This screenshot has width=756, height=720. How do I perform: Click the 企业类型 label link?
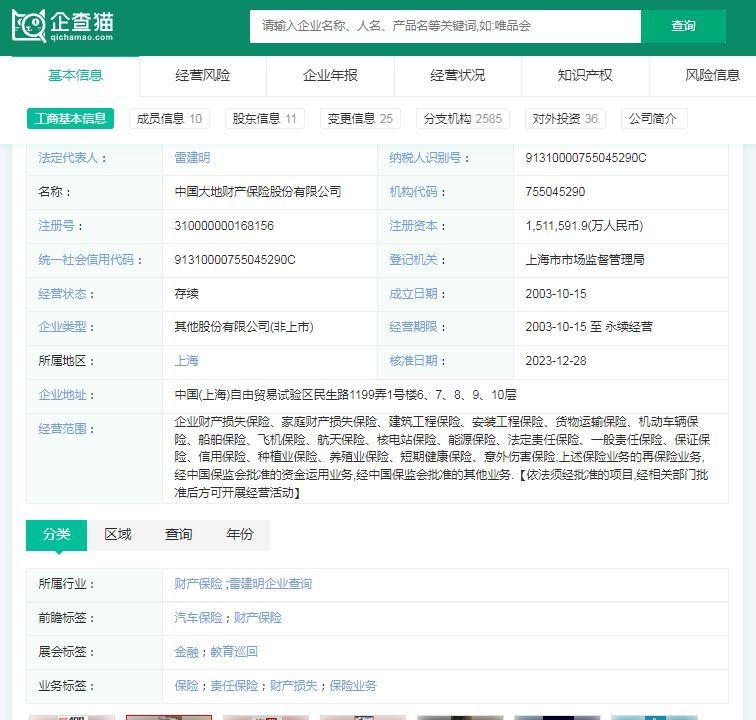coord(62,327)
